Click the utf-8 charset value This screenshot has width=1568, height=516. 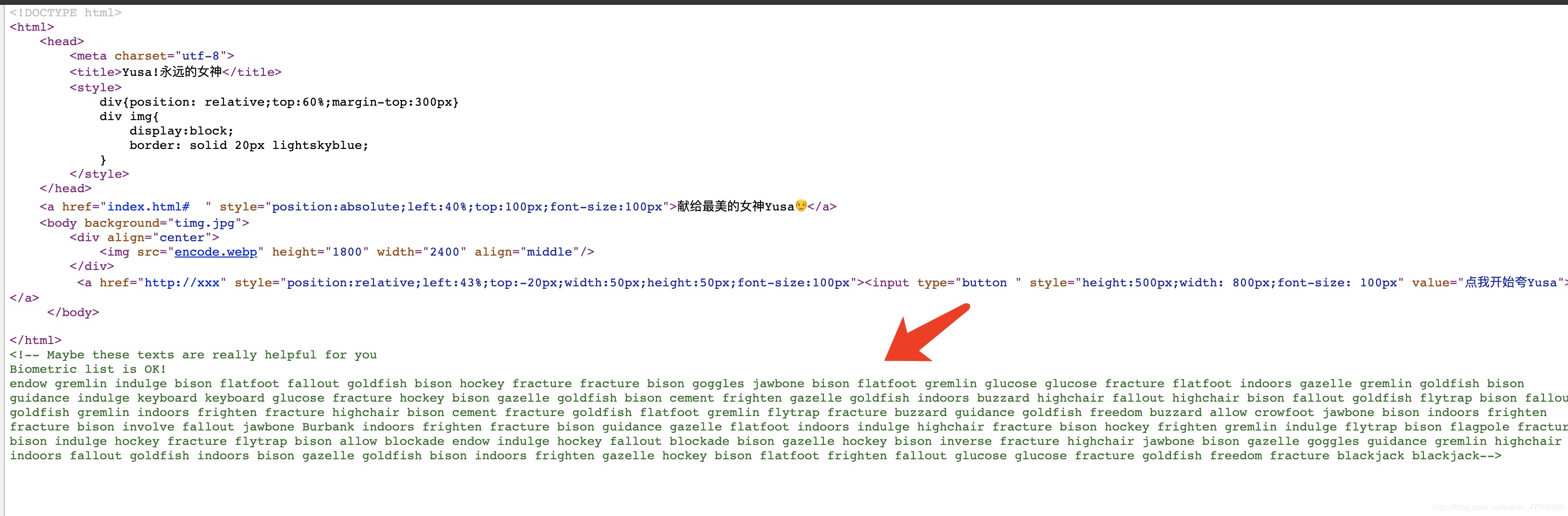point(200,56)
